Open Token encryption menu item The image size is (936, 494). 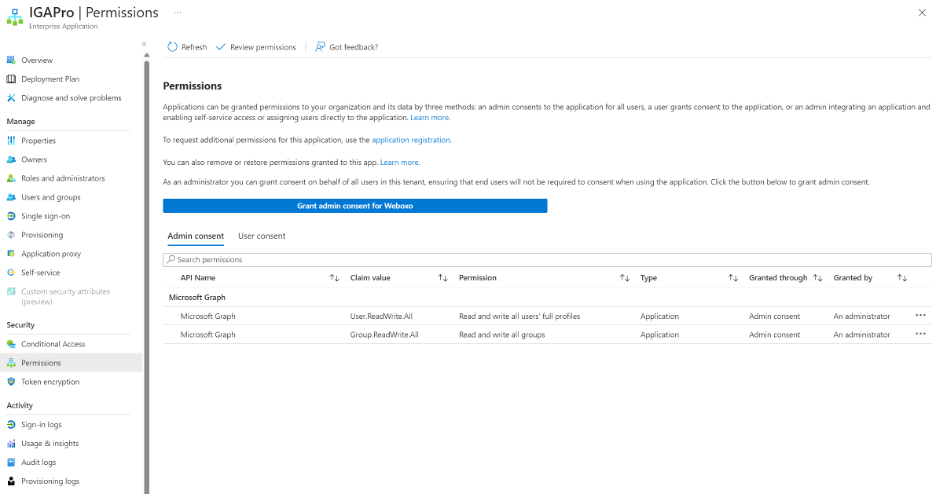point(50,382)
